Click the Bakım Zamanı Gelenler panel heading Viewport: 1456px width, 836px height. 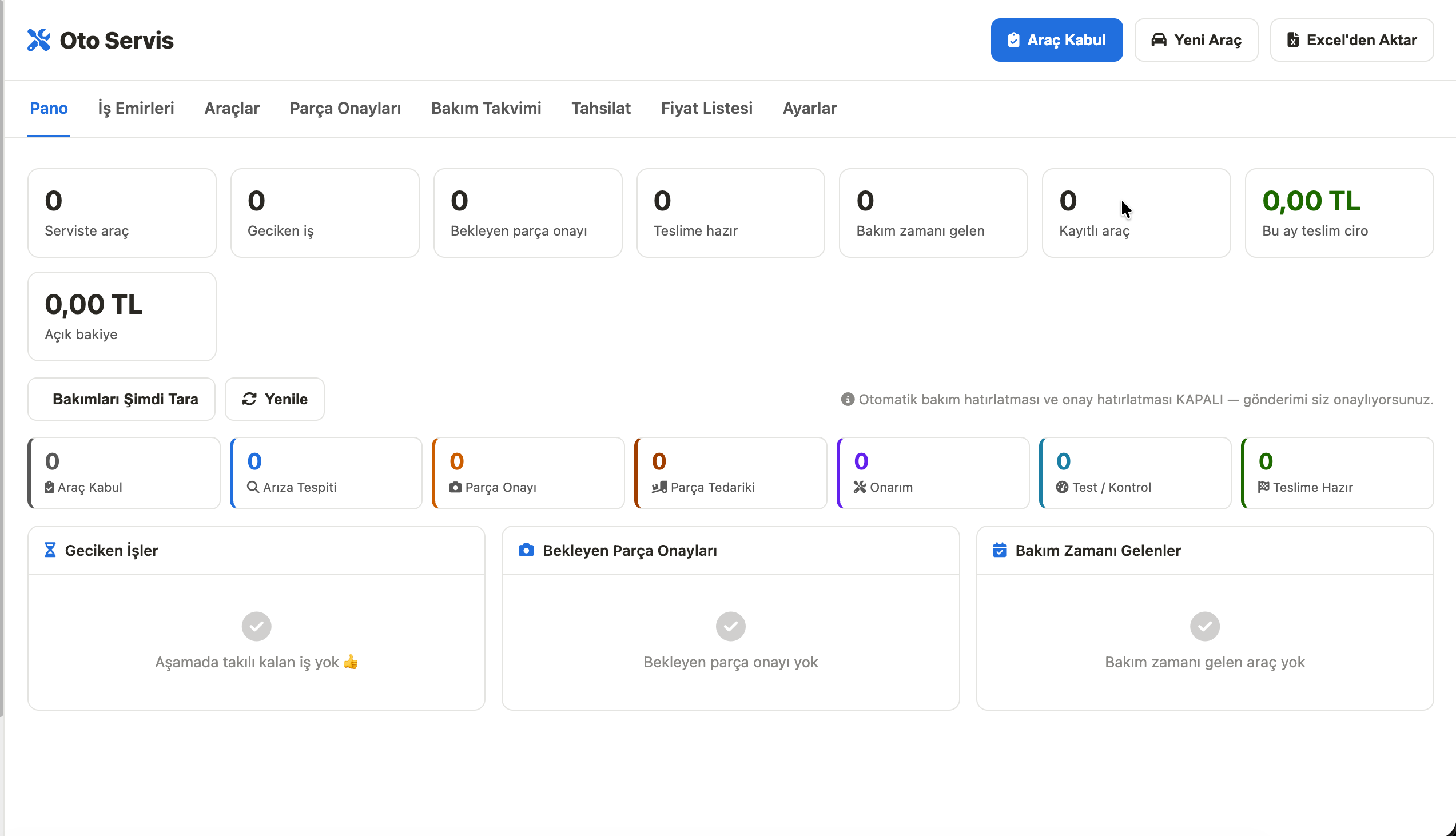point(1098,550)
